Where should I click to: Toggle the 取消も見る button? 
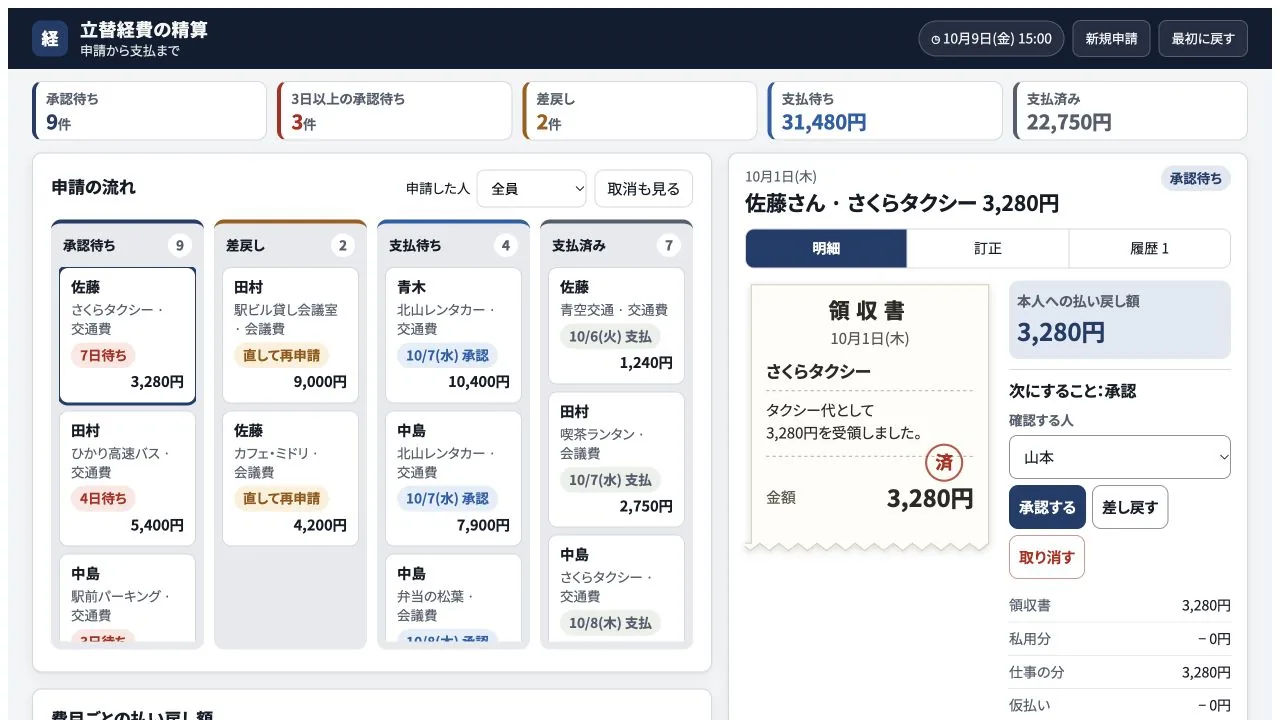pos(643,189)
